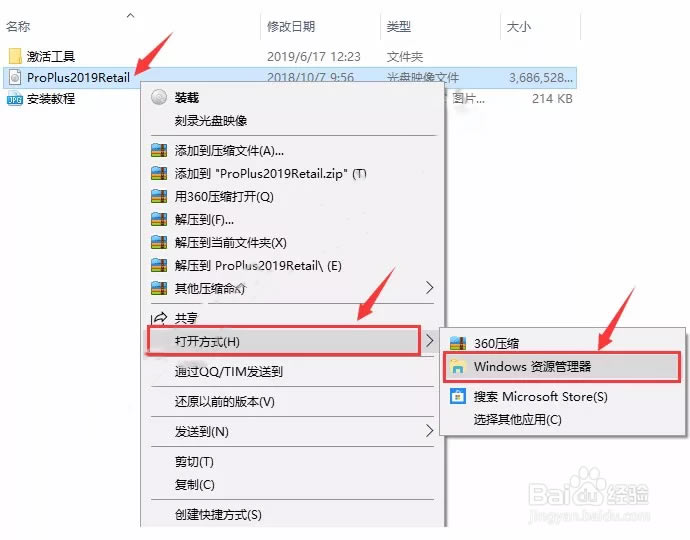Open the 打开方式(H) menu entry
690x540 pixels.
pos(284,341)
